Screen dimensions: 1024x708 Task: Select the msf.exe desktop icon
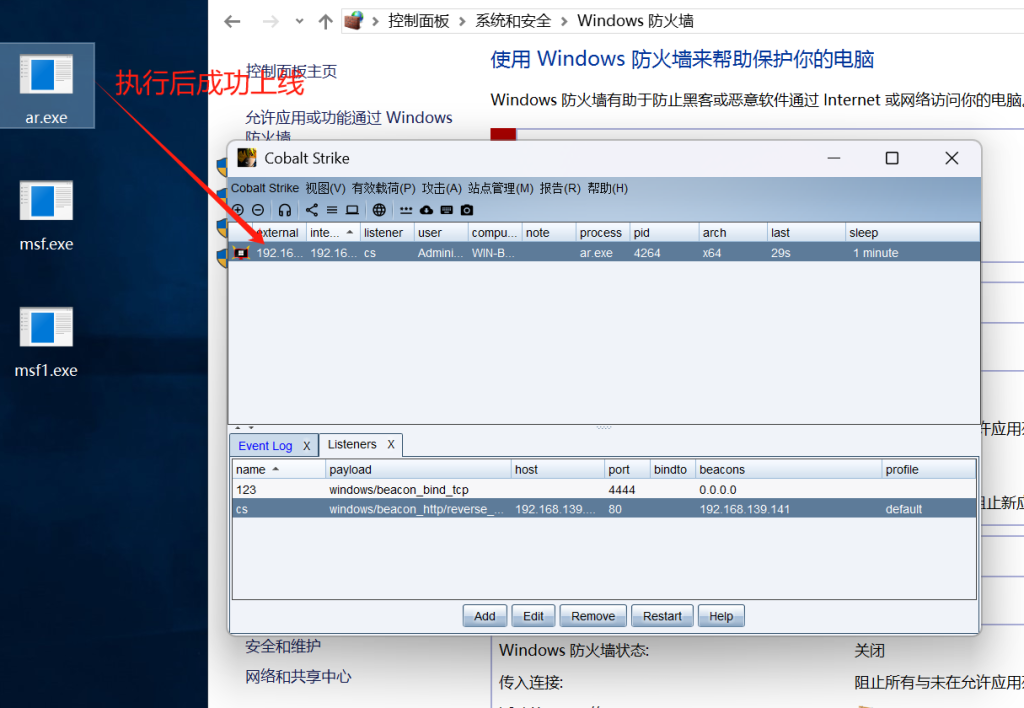(46, 215)
